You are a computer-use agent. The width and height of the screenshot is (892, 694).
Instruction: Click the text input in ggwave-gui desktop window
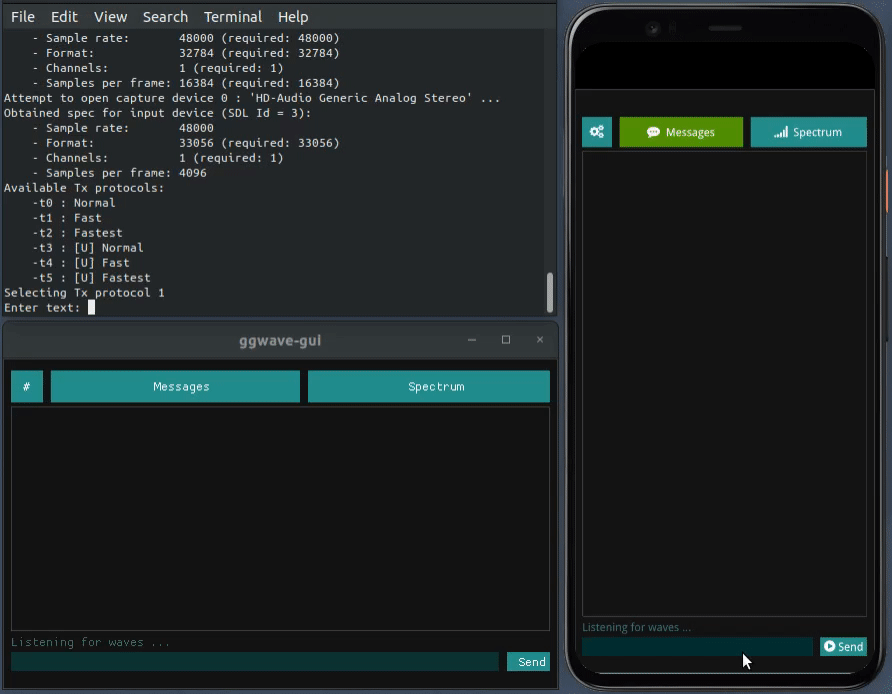click(254, 662)
